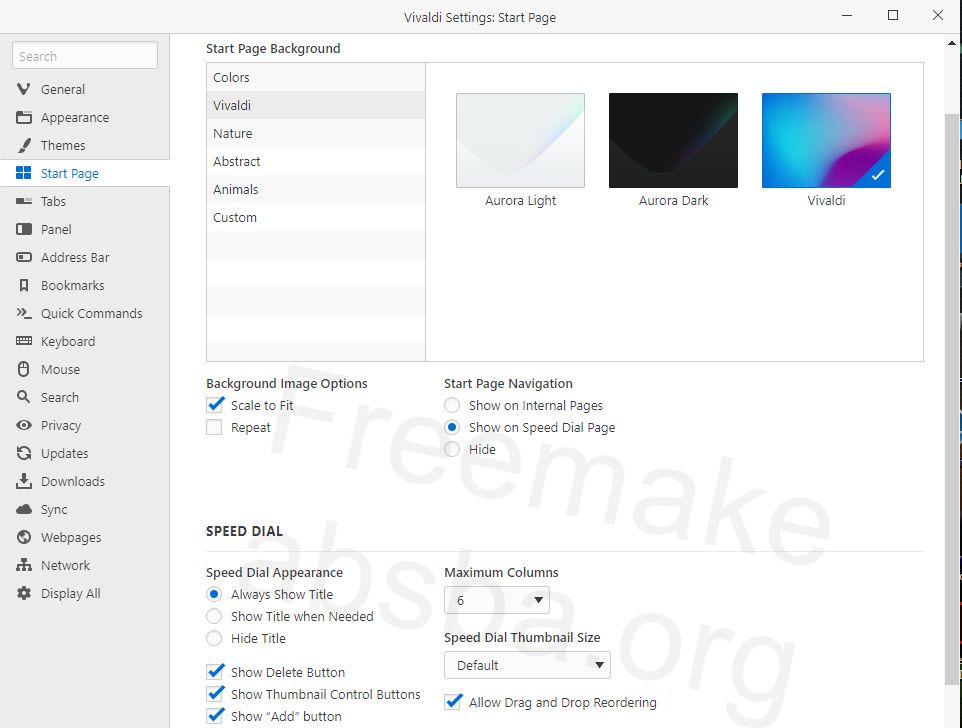Go to Tabs settings section
The image size is (962, 728).
coord(85,201)
